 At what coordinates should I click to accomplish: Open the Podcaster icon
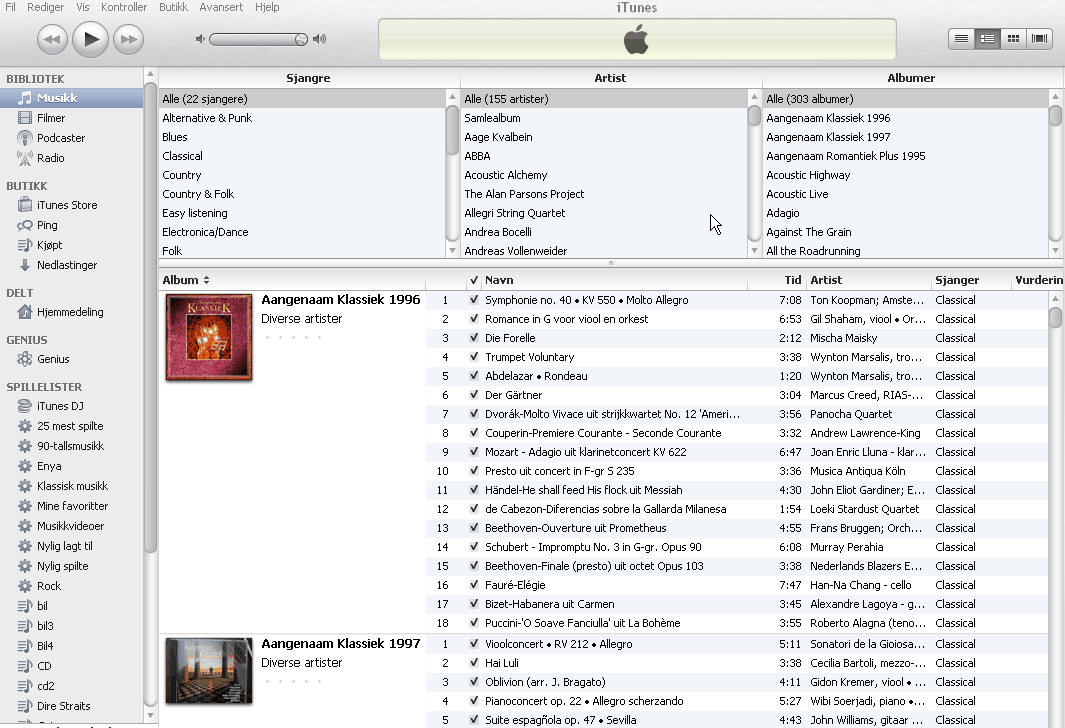point(24,138)
